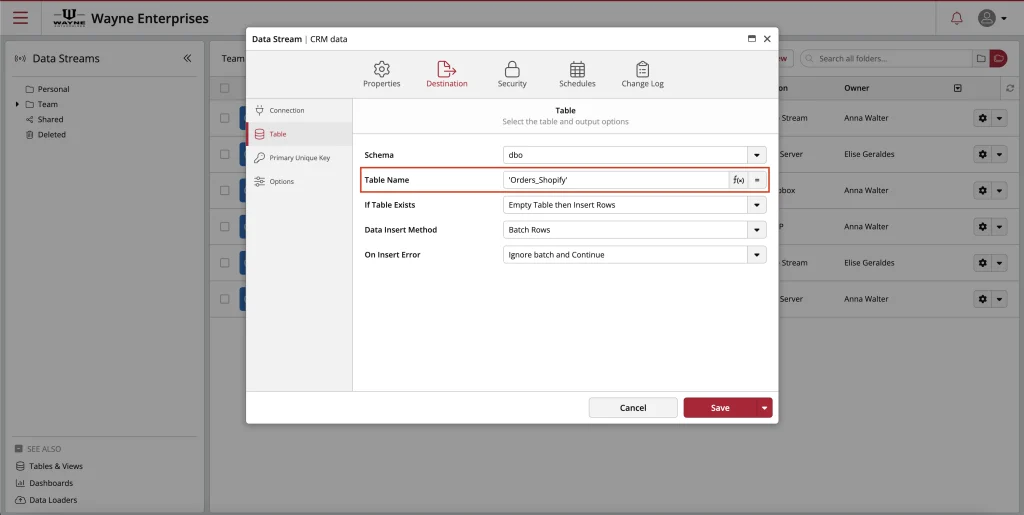Tick checkbox in last table row
The height and width of the screenshot is (515, 1024).
point(225,299)
